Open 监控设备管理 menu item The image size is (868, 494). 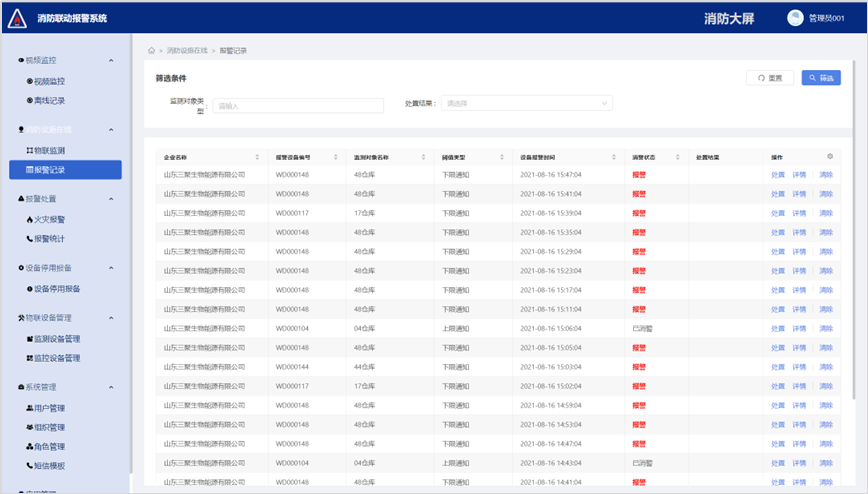tap(54, 358)
